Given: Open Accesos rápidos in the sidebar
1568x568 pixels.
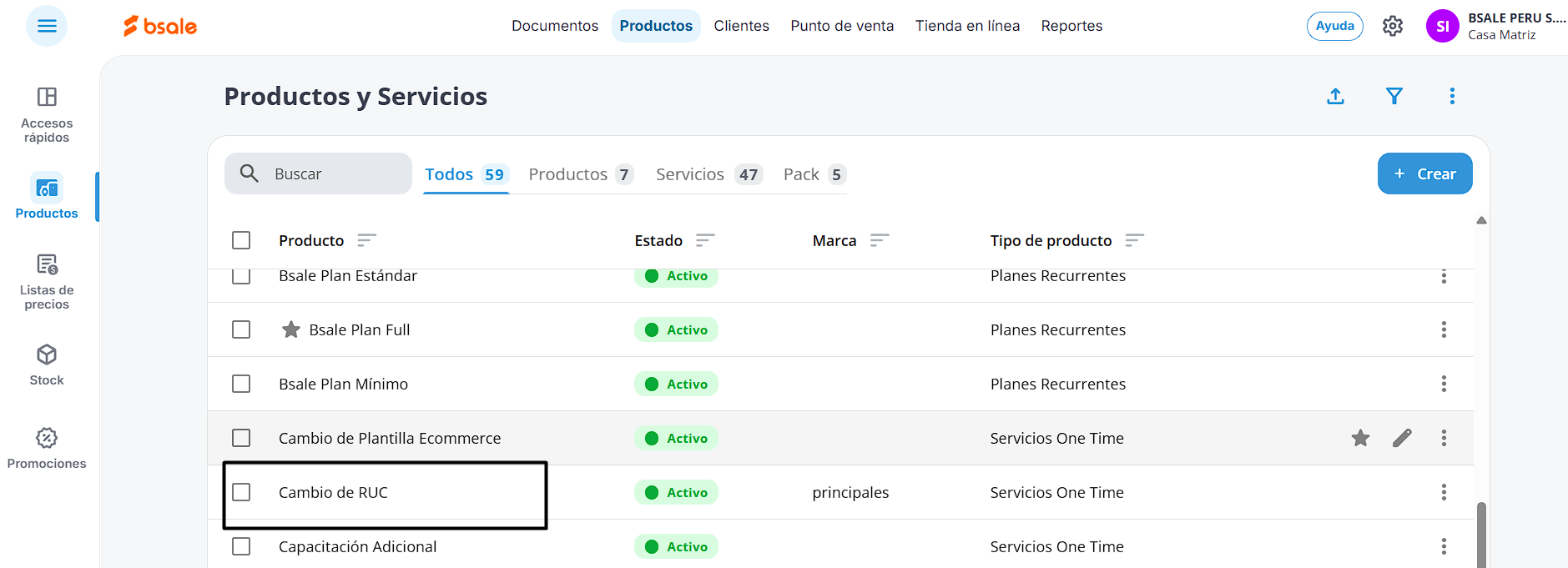Looking at the screenshot, I should 47,115.
